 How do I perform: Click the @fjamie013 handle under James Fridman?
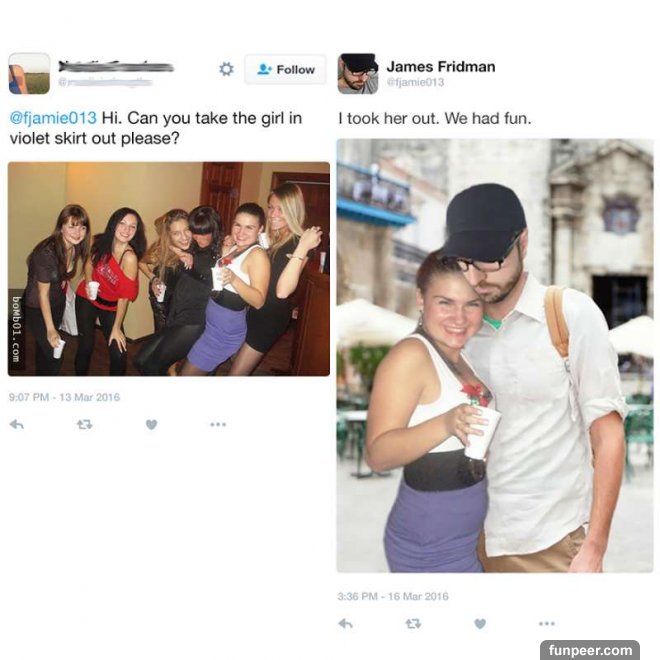415,82
